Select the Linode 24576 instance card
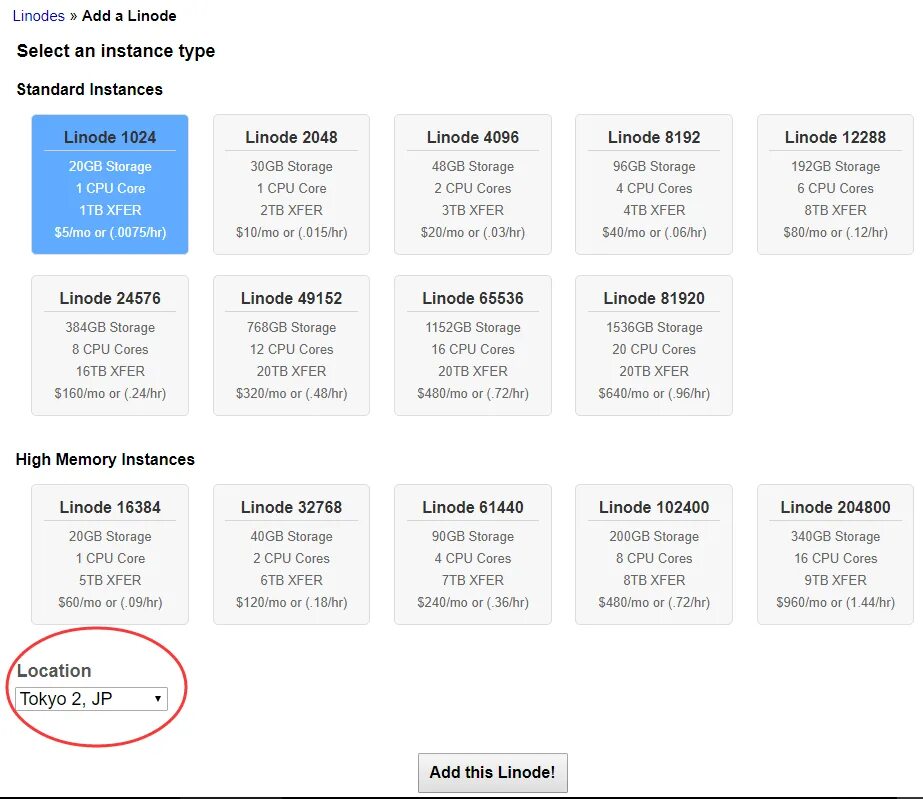Viewport: 923px width, 799px height. (110, 345)
